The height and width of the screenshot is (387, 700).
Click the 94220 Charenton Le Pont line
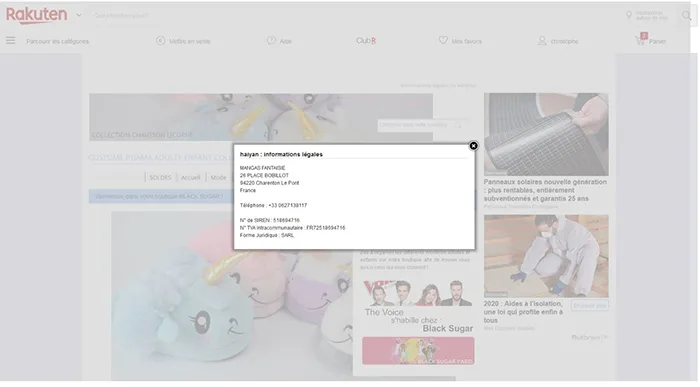270,183
